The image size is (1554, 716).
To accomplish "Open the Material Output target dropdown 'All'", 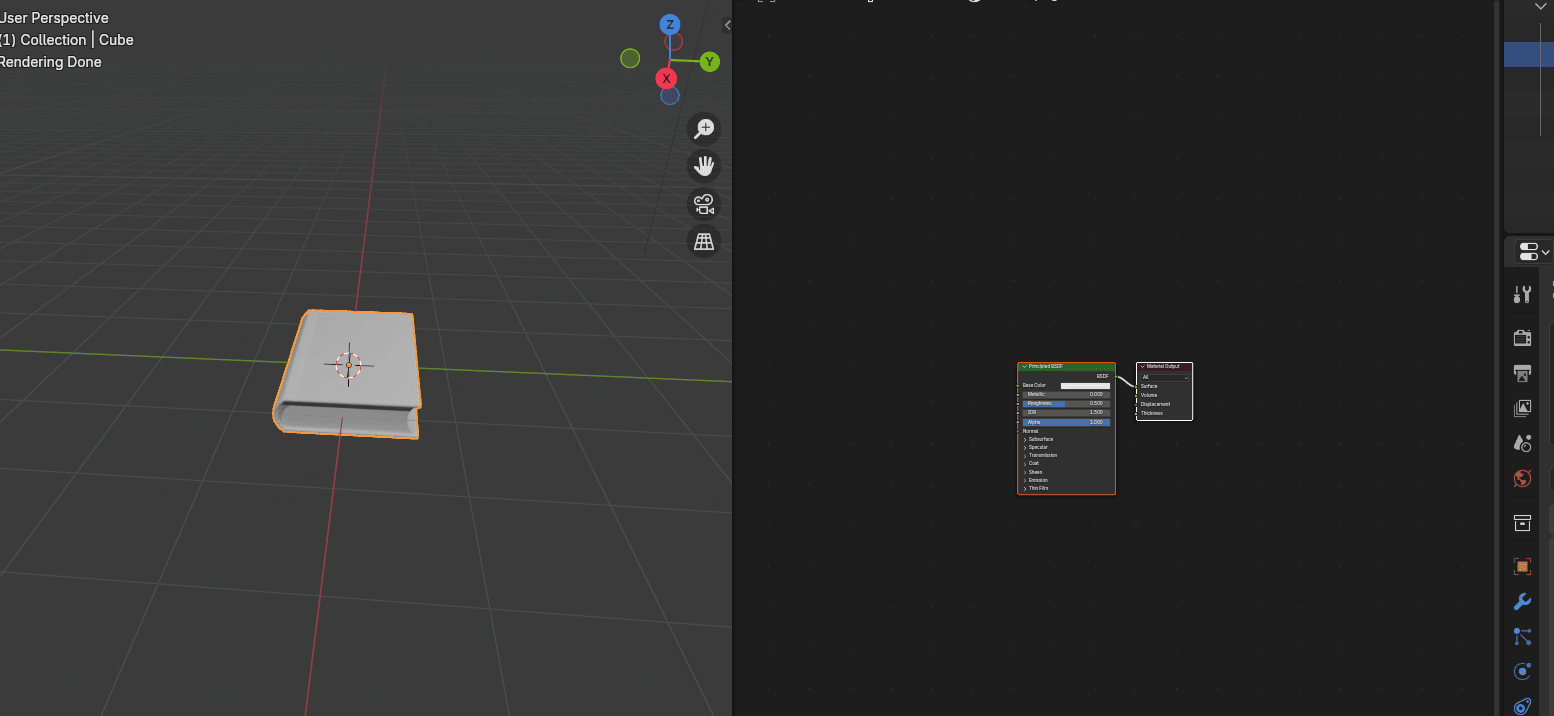I will 1165,377.
